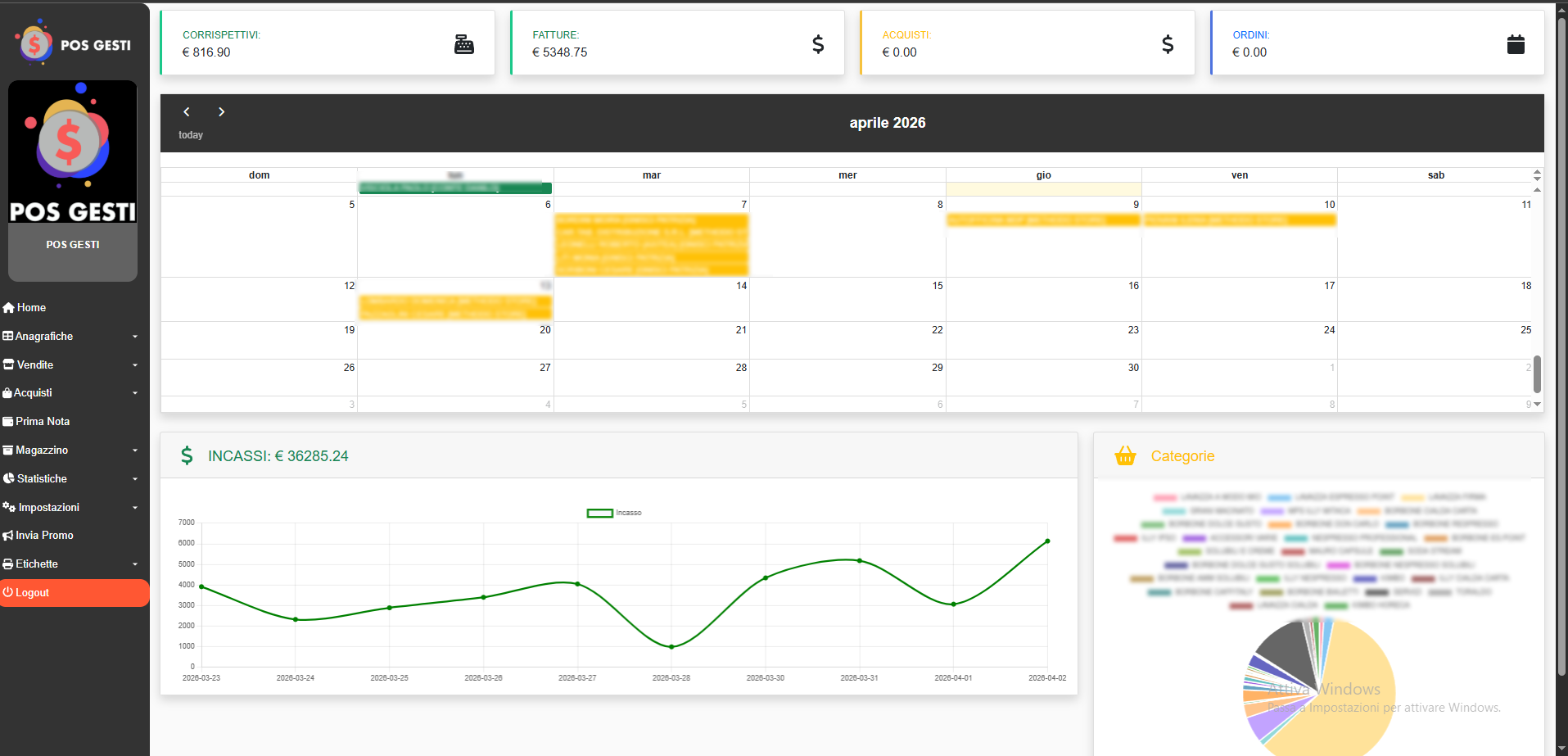Image resolution: width=1568 pixels, height=756 pixels.
Task: Click the Statistiche pie chart icon
Action: click(9, 478)
